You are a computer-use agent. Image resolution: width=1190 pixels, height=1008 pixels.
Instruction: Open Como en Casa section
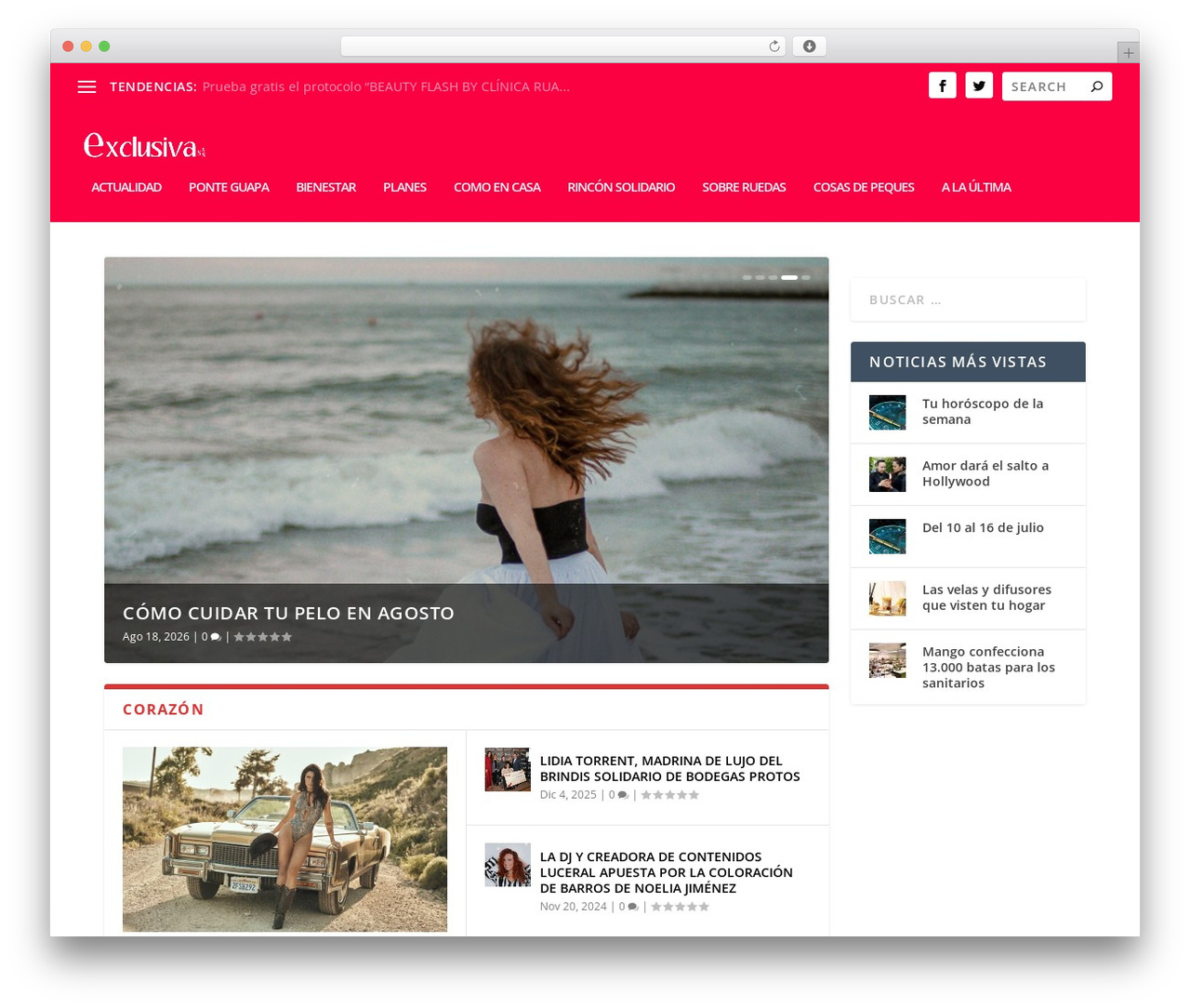[497, 187]
